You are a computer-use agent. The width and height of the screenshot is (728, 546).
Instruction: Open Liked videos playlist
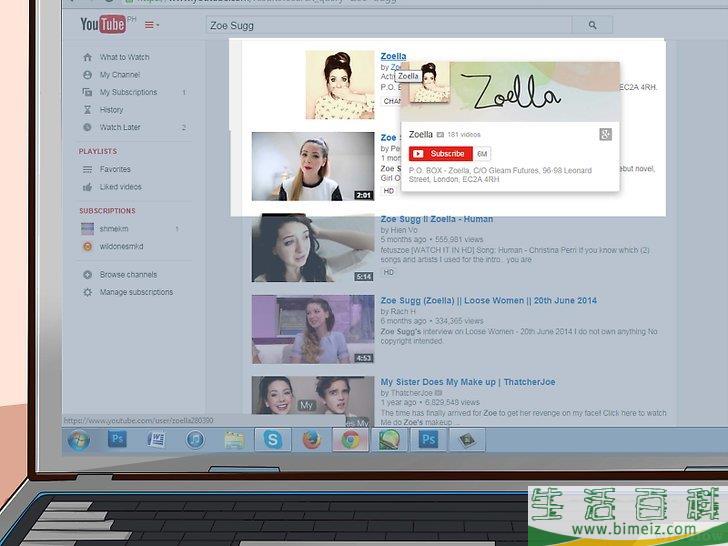[x=121, y=187]
